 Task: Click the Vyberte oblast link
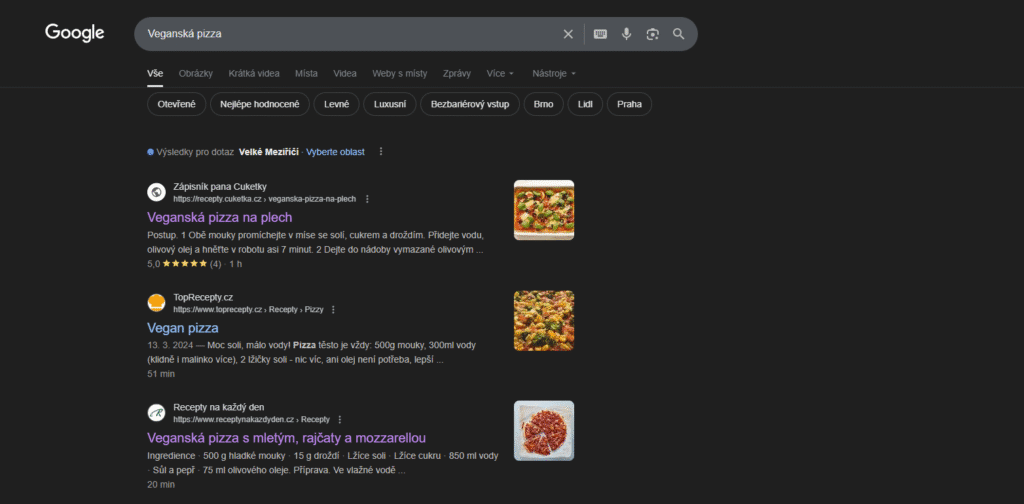click(335, 152)
